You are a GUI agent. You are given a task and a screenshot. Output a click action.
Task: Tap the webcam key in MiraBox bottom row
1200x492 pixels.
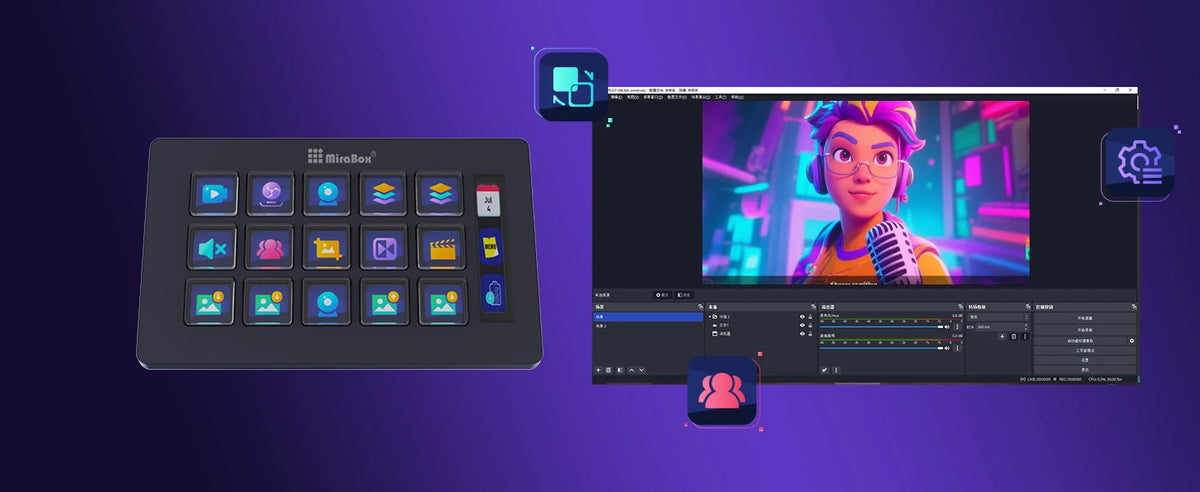[x=327, y=301]
